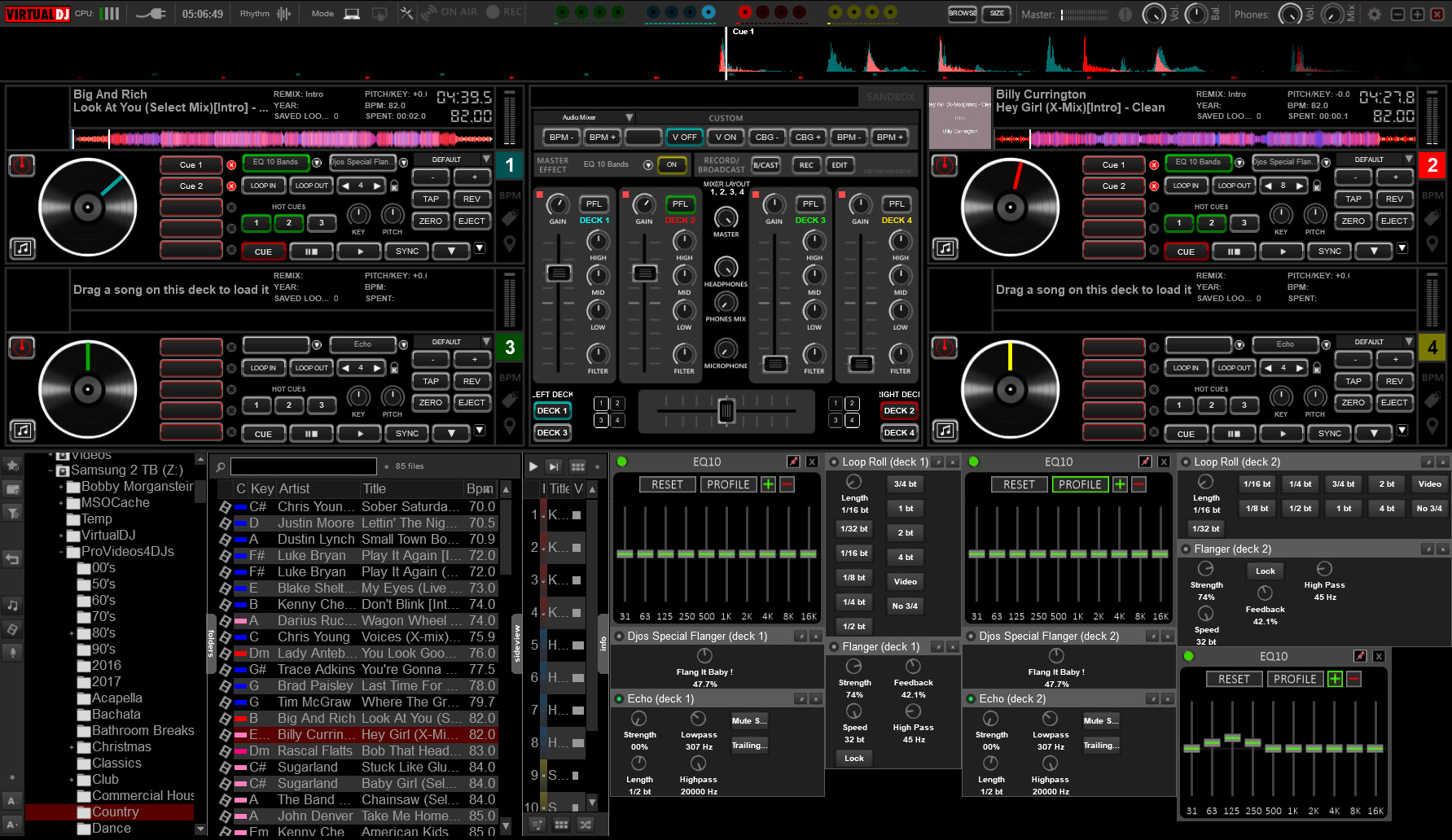Toggle the Master Effect ON button
1452x840 pixels.
pyautogui.click(x=672, y=164)
